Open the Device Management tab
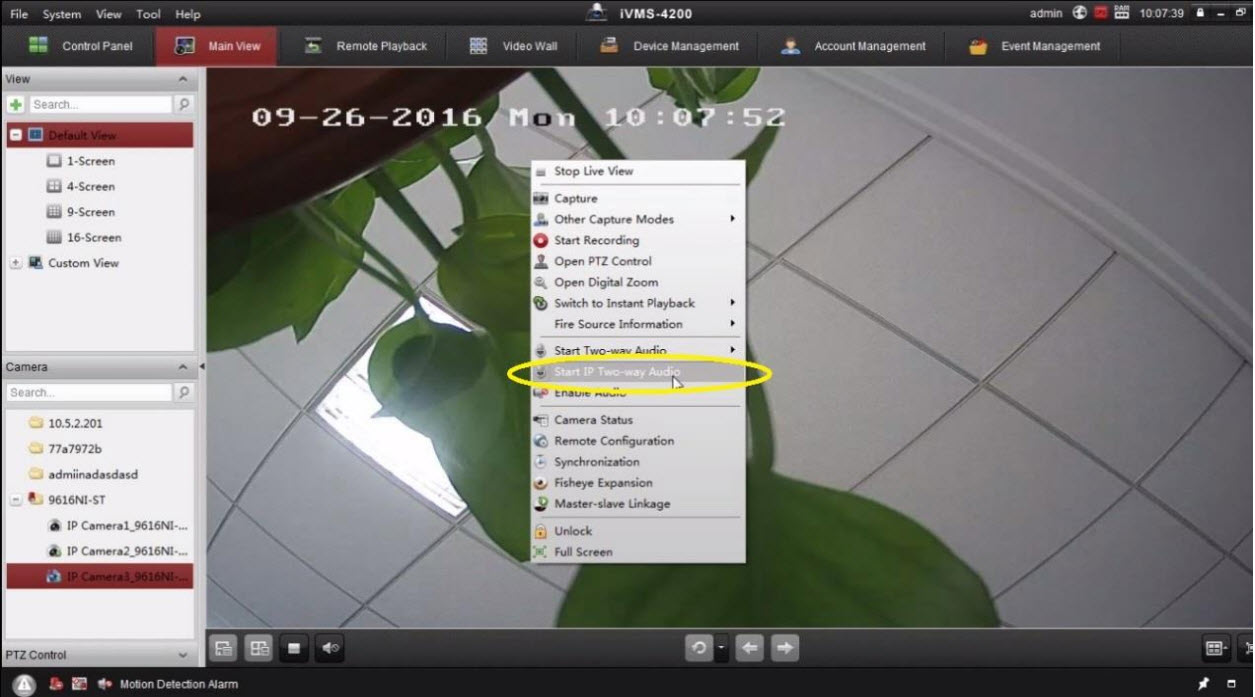This screenshot has height=697, width=1255. (x=685, y=46)
